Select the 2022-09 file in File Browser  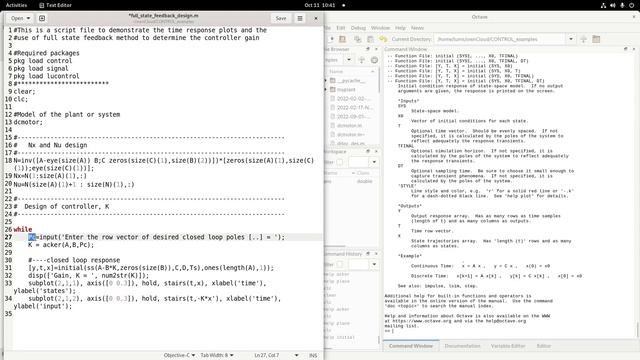(x=351, y=116)
